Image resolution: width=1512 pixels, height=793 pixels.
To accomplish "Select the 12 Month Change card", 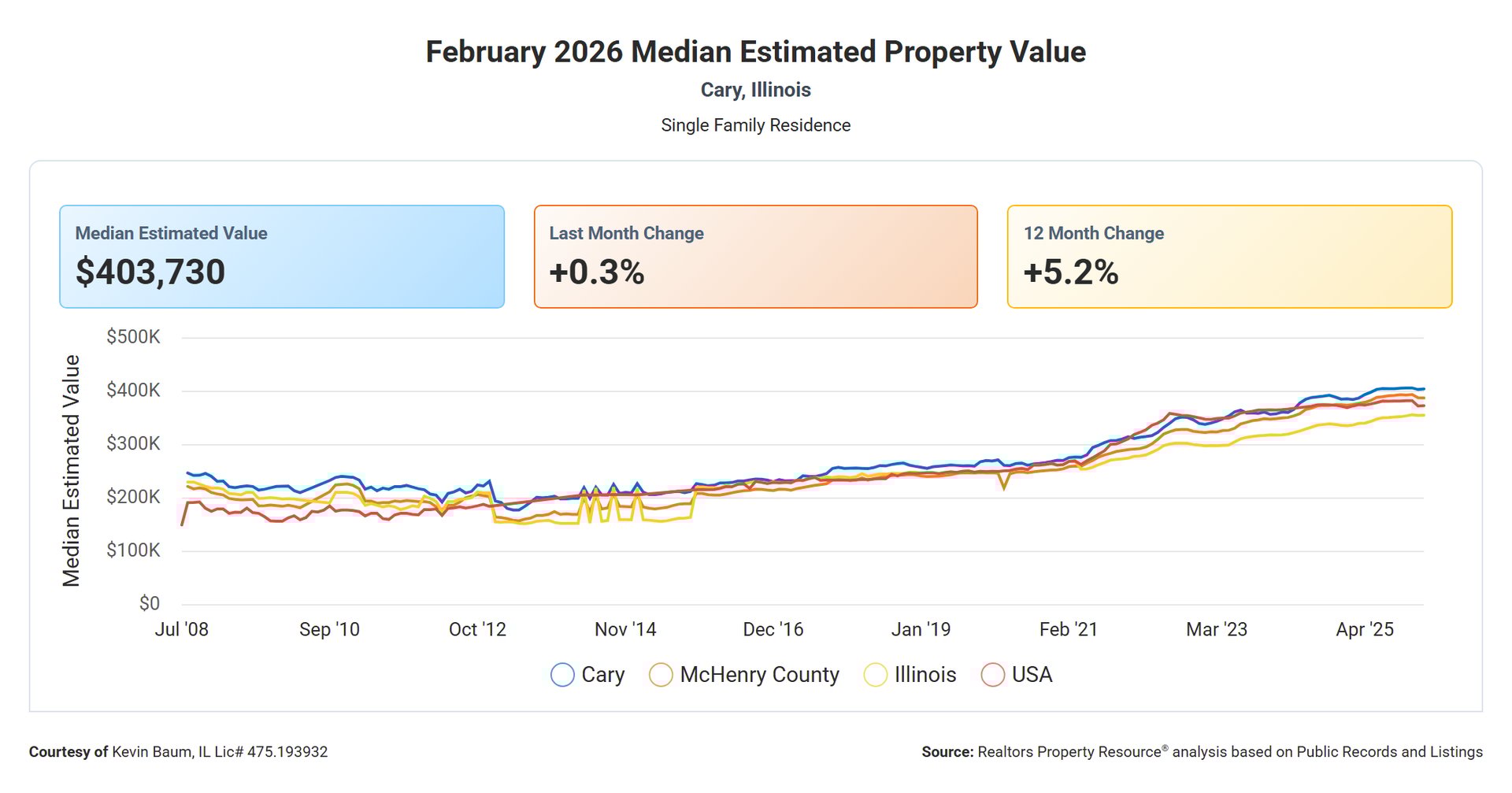I will click(1229, 257).
